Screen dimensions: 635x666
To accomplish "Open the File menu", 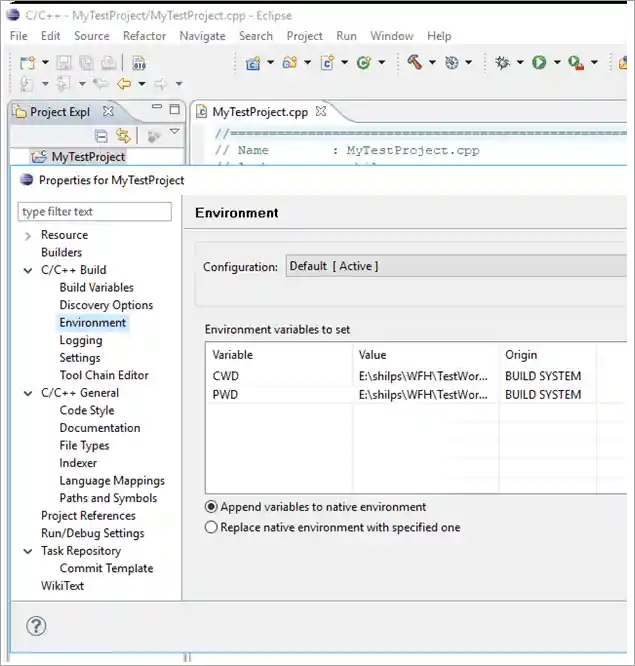I will pos(19,36).
